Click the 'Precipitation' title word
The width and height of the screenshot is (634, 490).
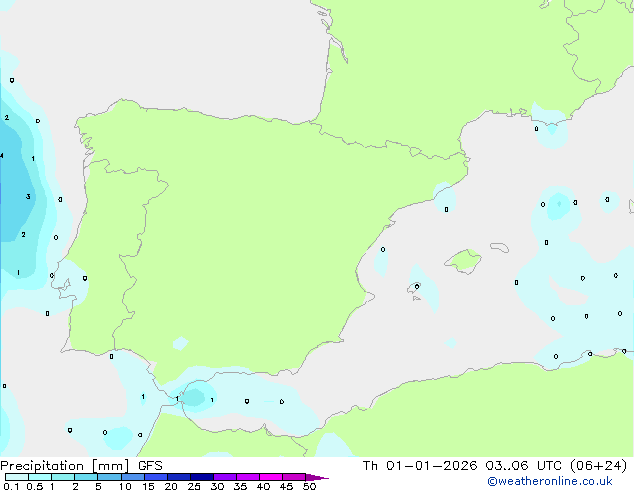point(42,466)
